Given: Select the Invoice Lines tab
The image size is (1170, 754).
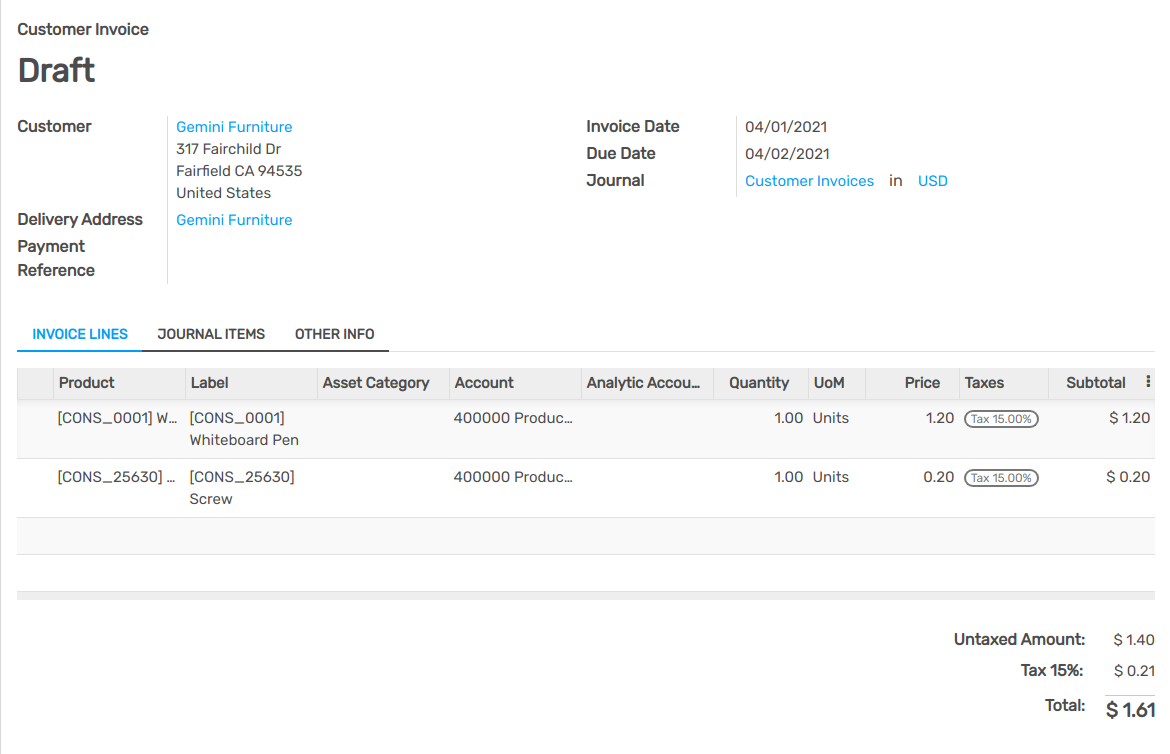Looking at the screenshot, I should [78, 334].
